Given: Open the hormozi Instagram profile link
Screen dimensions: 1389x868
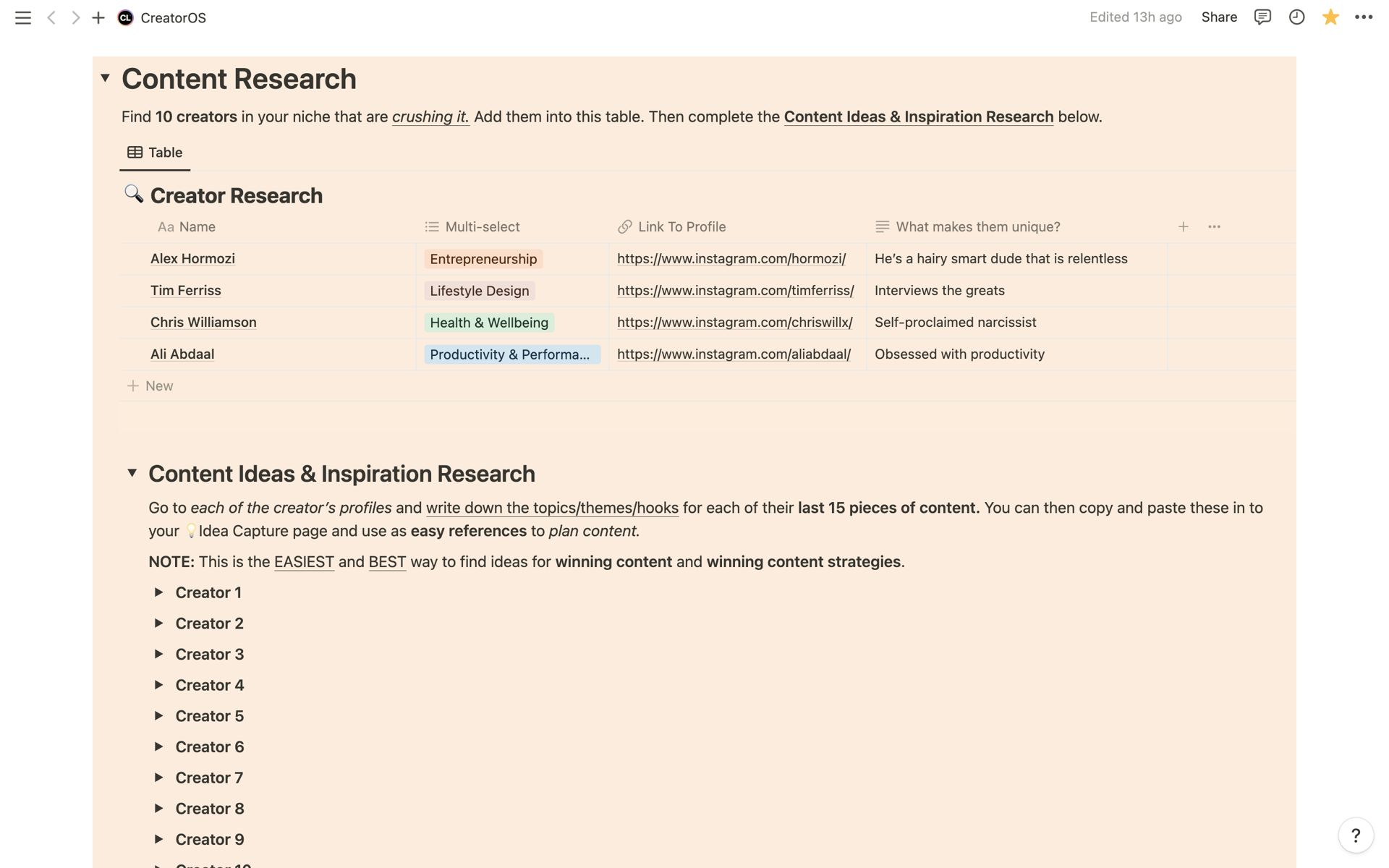Looking at the screenshot, I should 731,258.
